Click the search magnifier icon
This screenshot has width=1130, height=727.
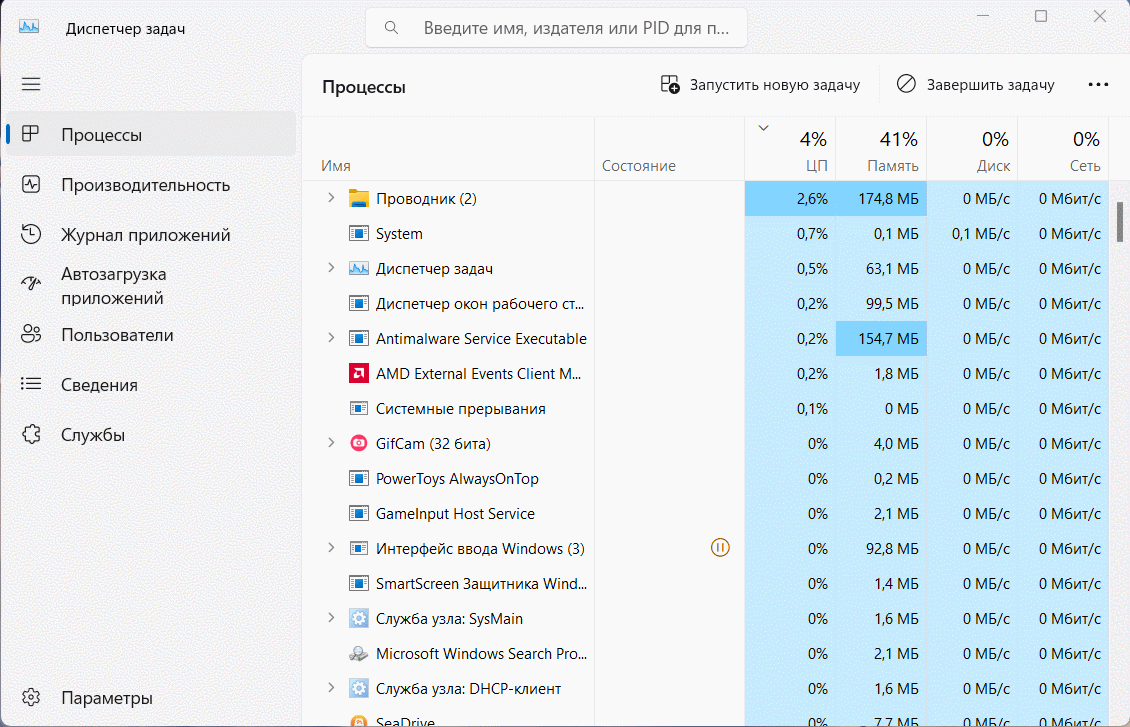391,28
